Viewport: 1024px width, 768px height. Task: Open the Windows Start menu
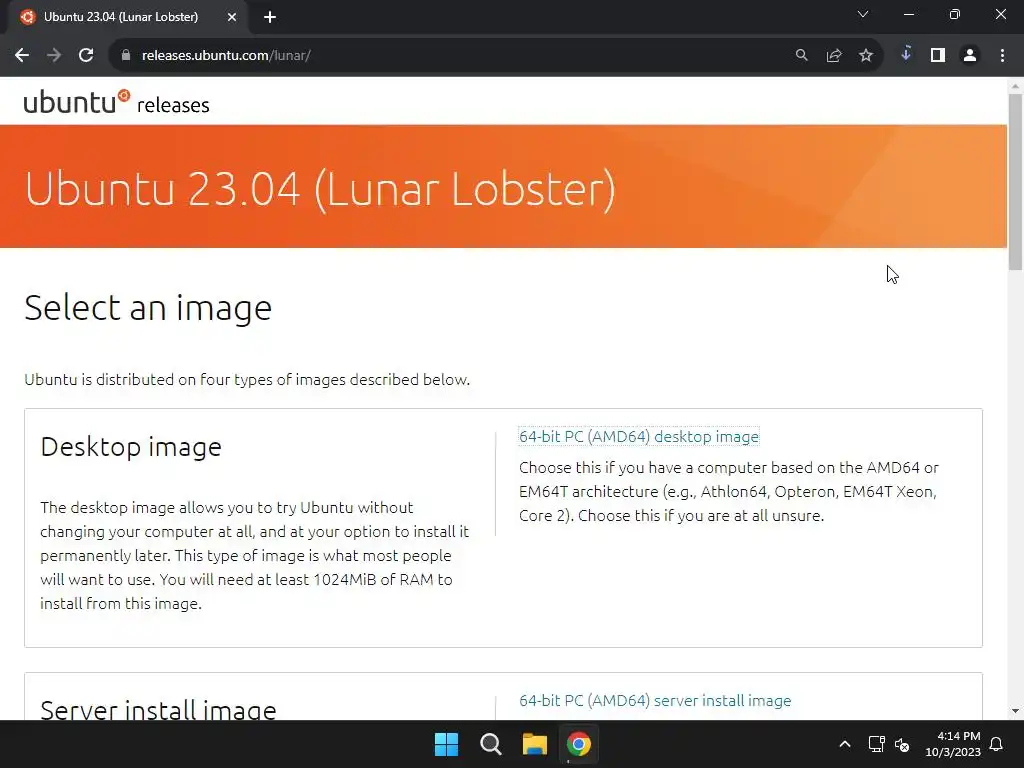pos(447,744)
